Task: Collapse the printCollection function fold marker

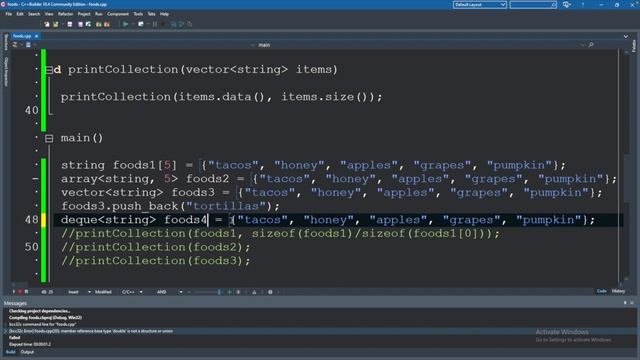Action: (x=49, y=70)
